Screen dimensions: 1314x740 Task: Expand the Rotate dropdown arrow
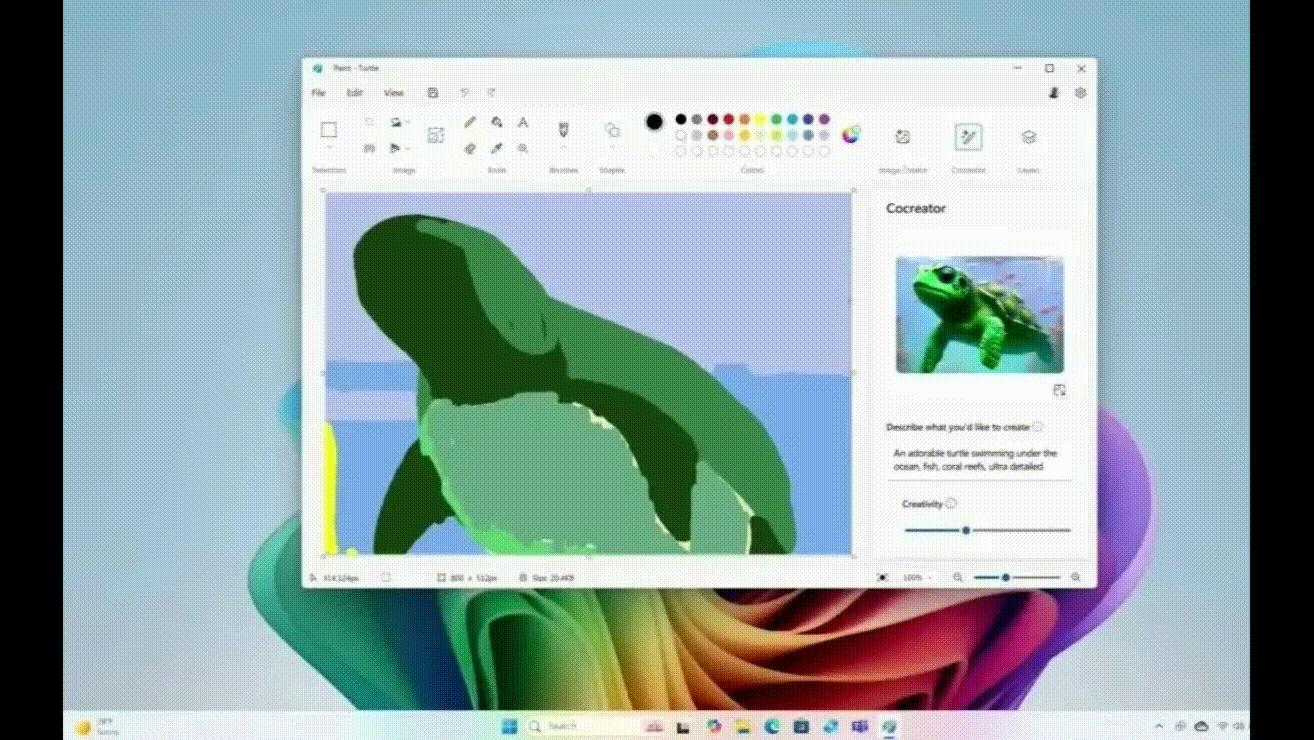(408, 122)
